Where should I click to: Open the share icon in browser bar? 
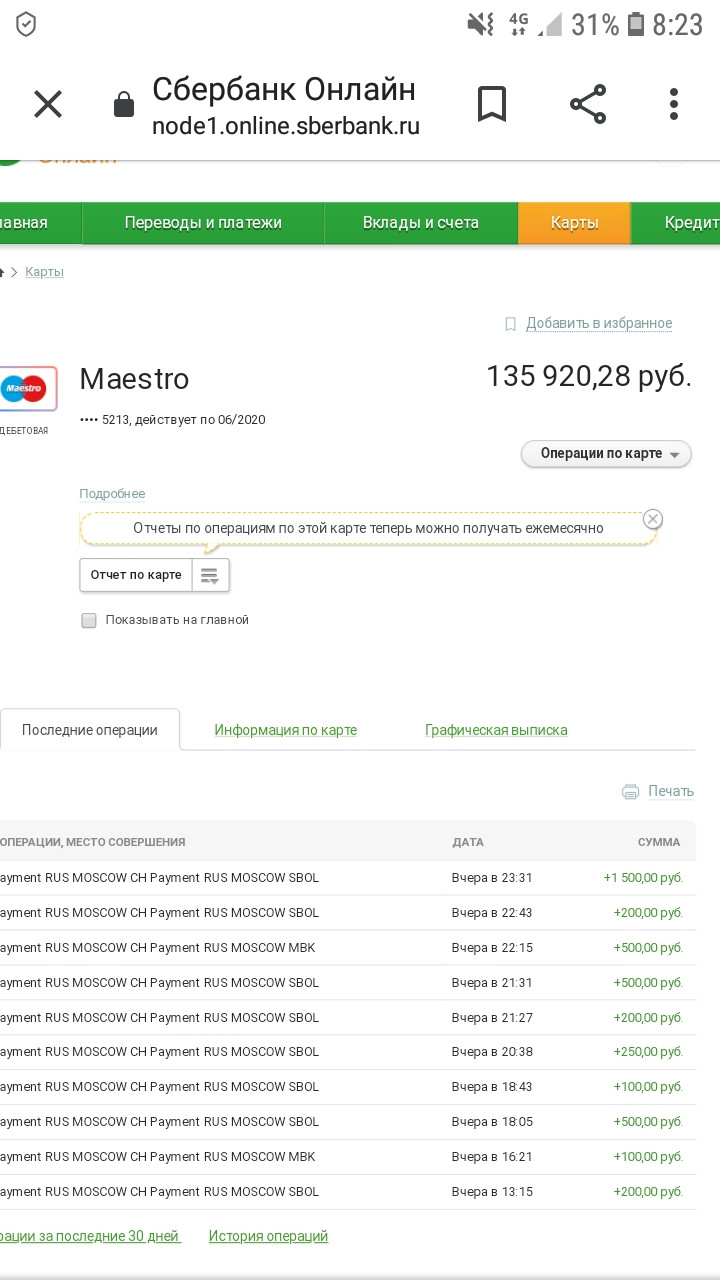(588, 104)
